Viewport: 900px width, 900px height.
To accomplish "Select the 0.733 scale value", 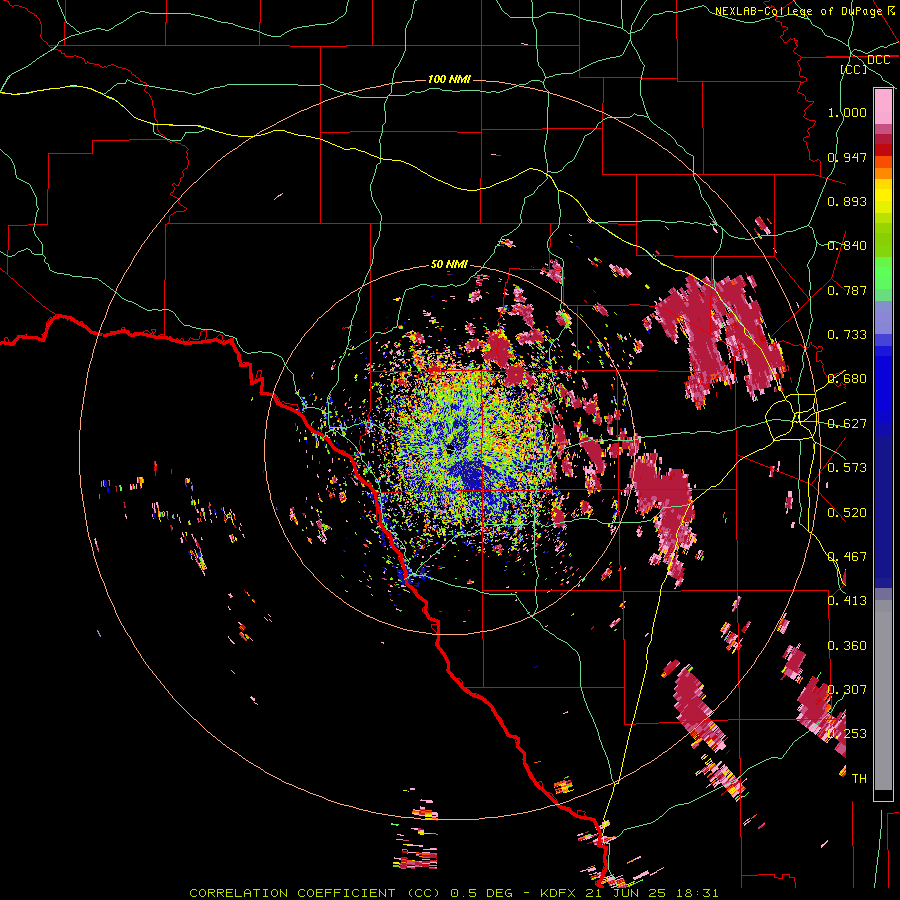I will tap(847, 335).
